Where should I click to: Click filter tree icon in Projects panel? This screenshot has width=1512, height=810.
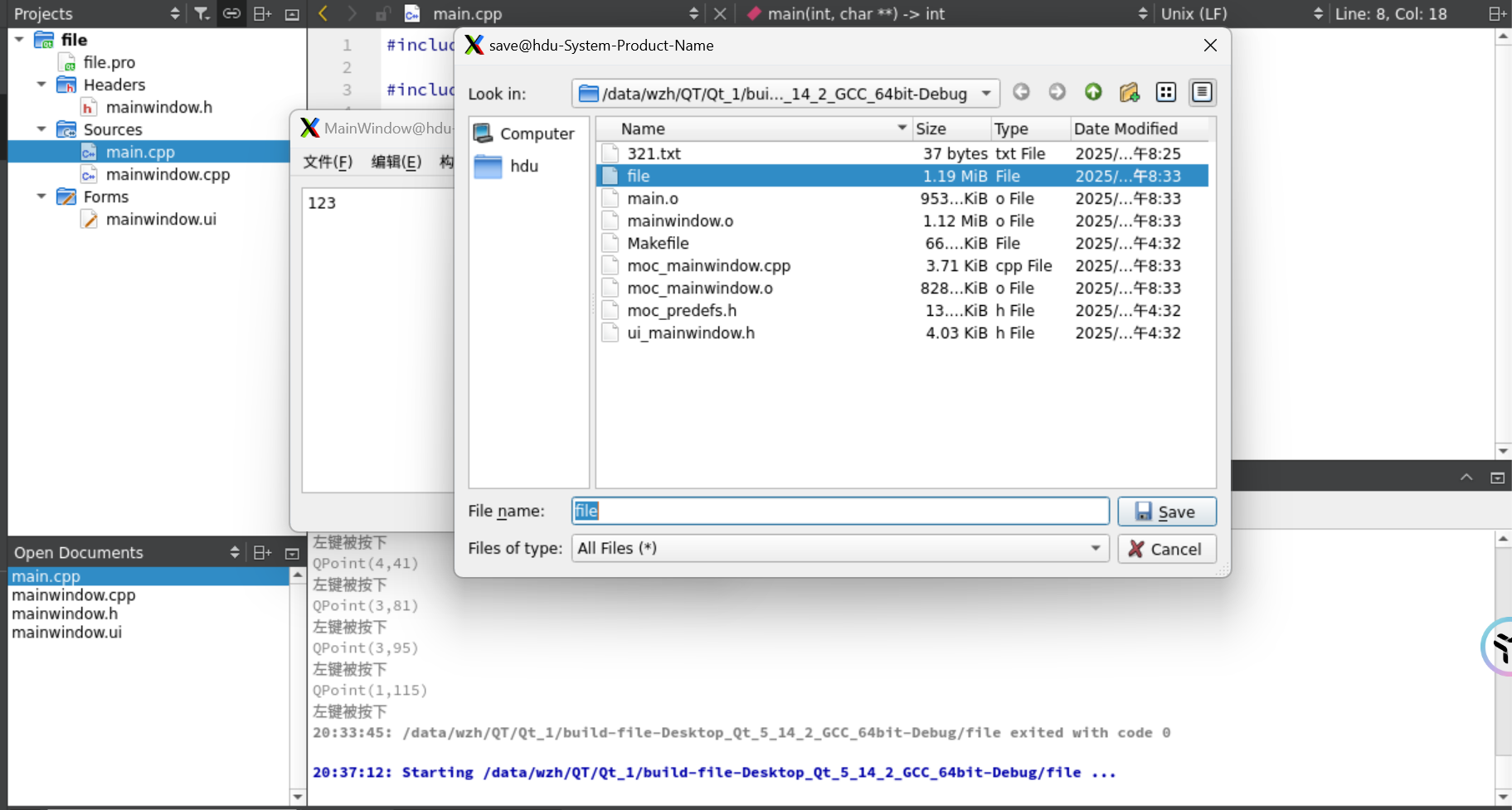coord(202,13)
